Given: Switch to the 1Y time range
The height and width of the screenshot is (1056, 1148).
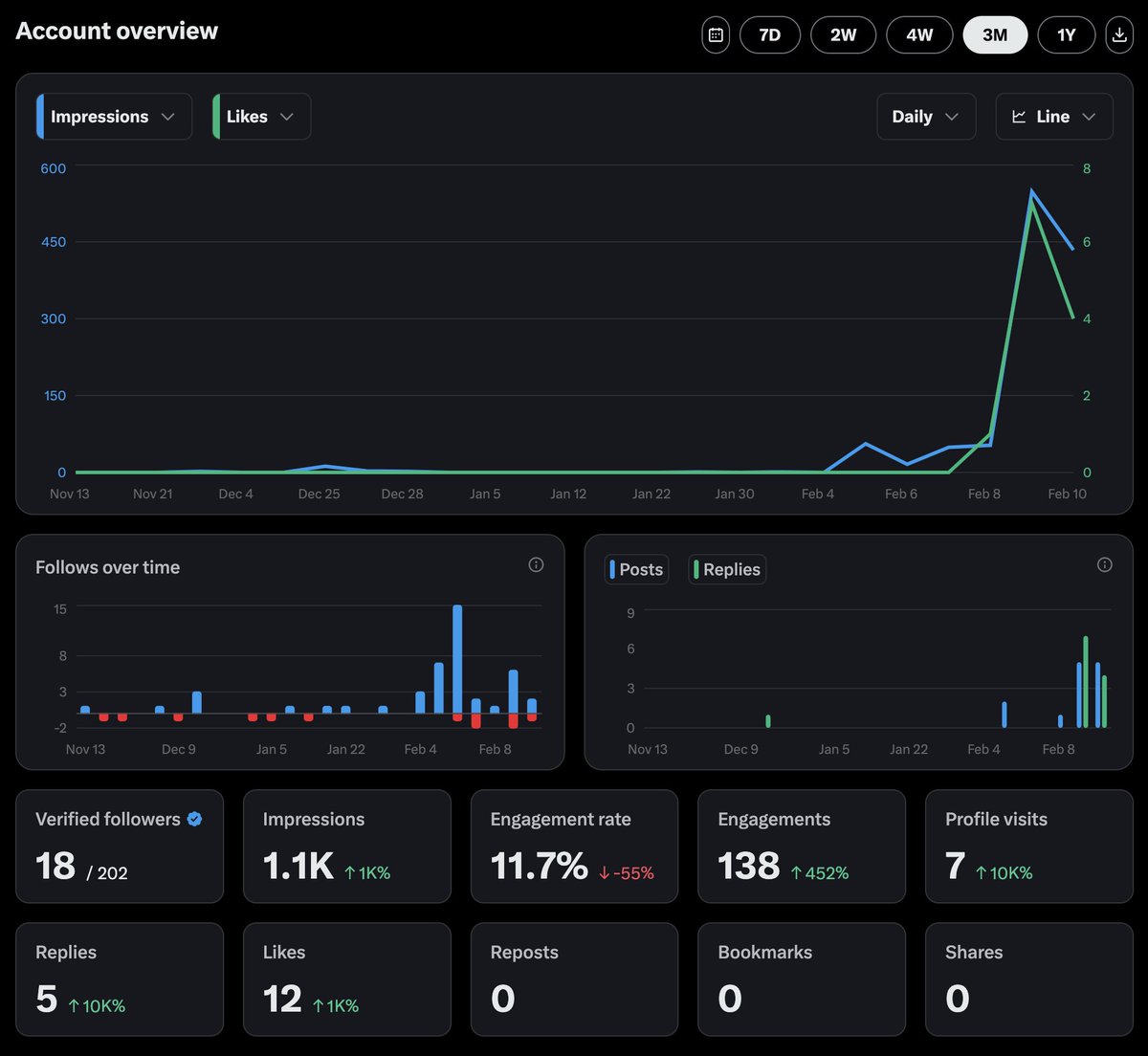Looking at the screenshot, I should pos(1066,34).
